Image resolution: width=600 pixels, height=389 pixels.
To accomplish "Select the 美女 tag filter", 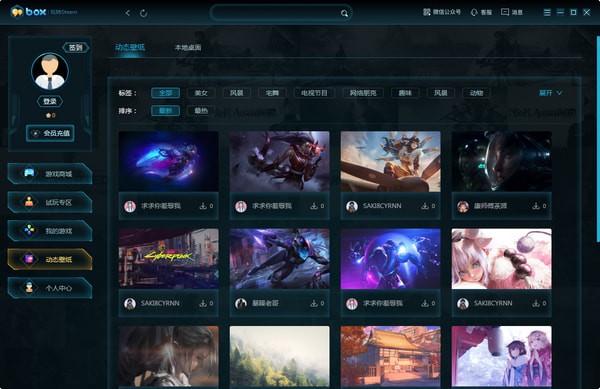I will pyautogui.click(x=201, y=93).
